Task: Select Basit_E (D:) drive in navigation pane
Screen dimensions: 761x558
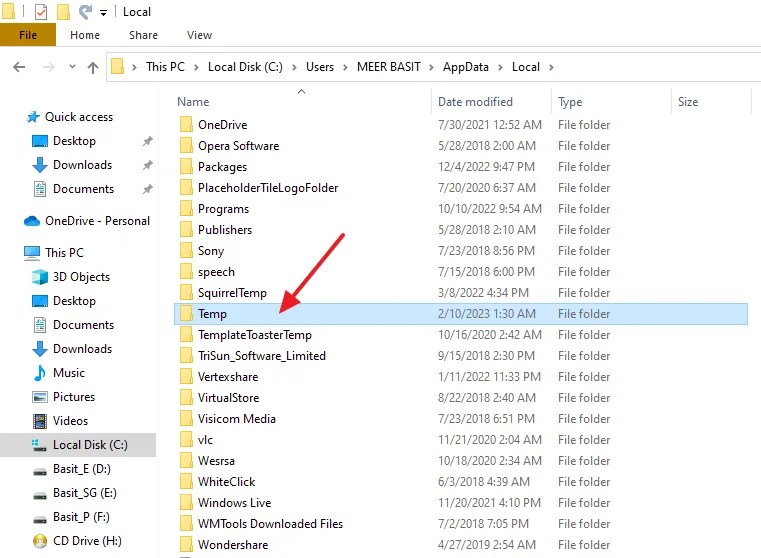Action: click(x=82, y=469)
